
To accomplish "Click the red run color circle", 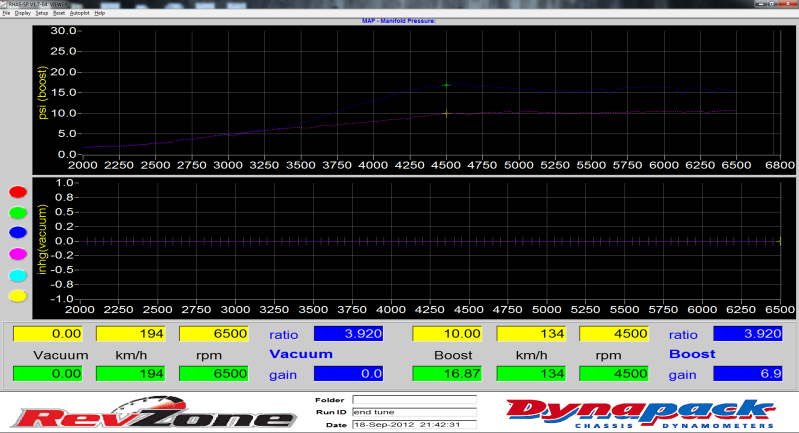I will click(x=17, y=192).
